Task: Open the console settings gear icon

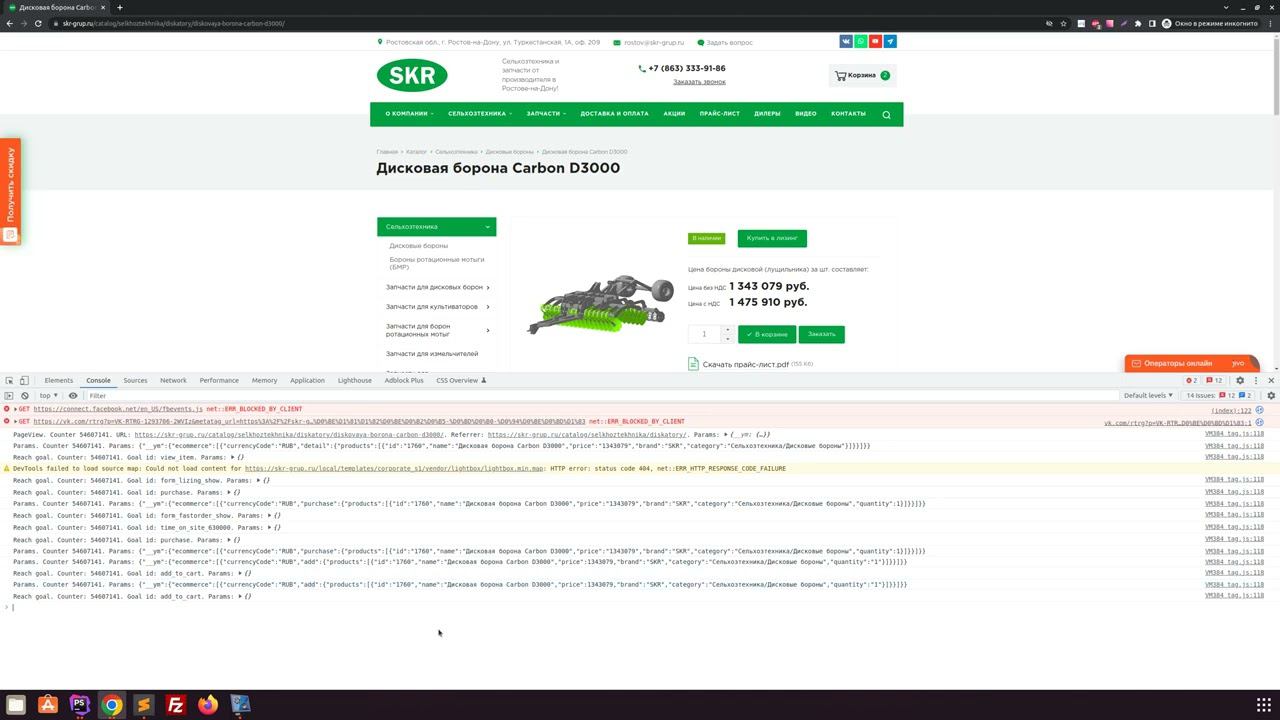Action: point(1271,395)
